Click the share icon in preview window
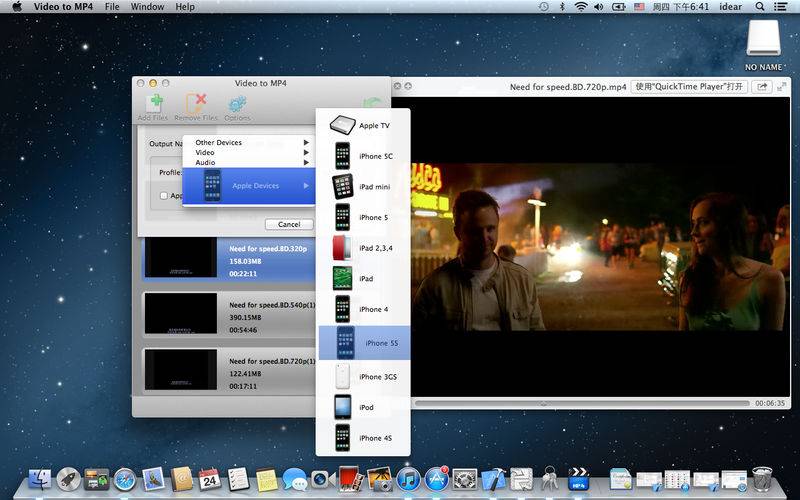Screen dimensions: 800x500 pyautogui.click(x=762, y=87)
